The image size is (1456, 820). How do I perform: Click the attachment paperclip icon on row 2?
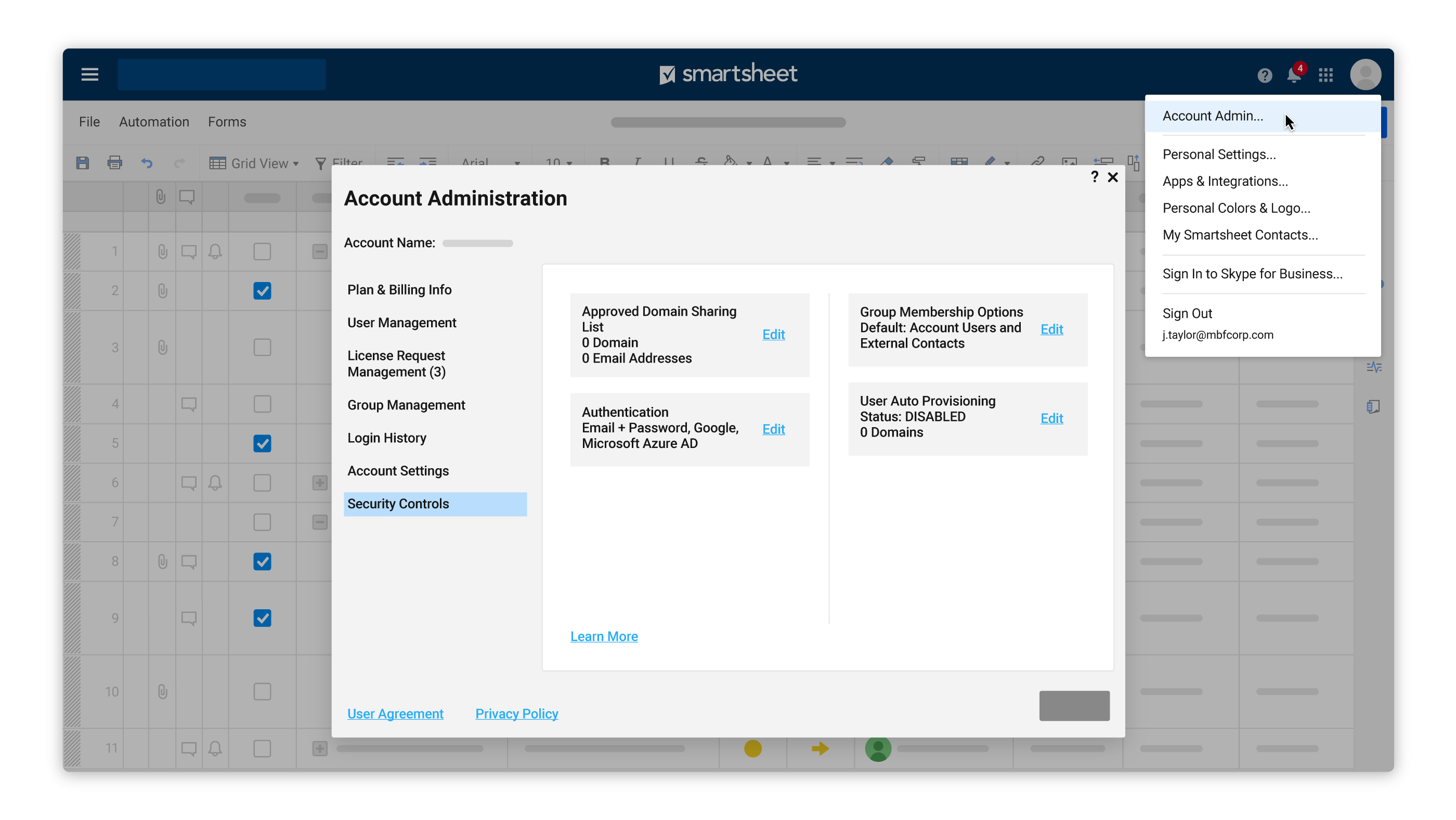coord(162,291)
